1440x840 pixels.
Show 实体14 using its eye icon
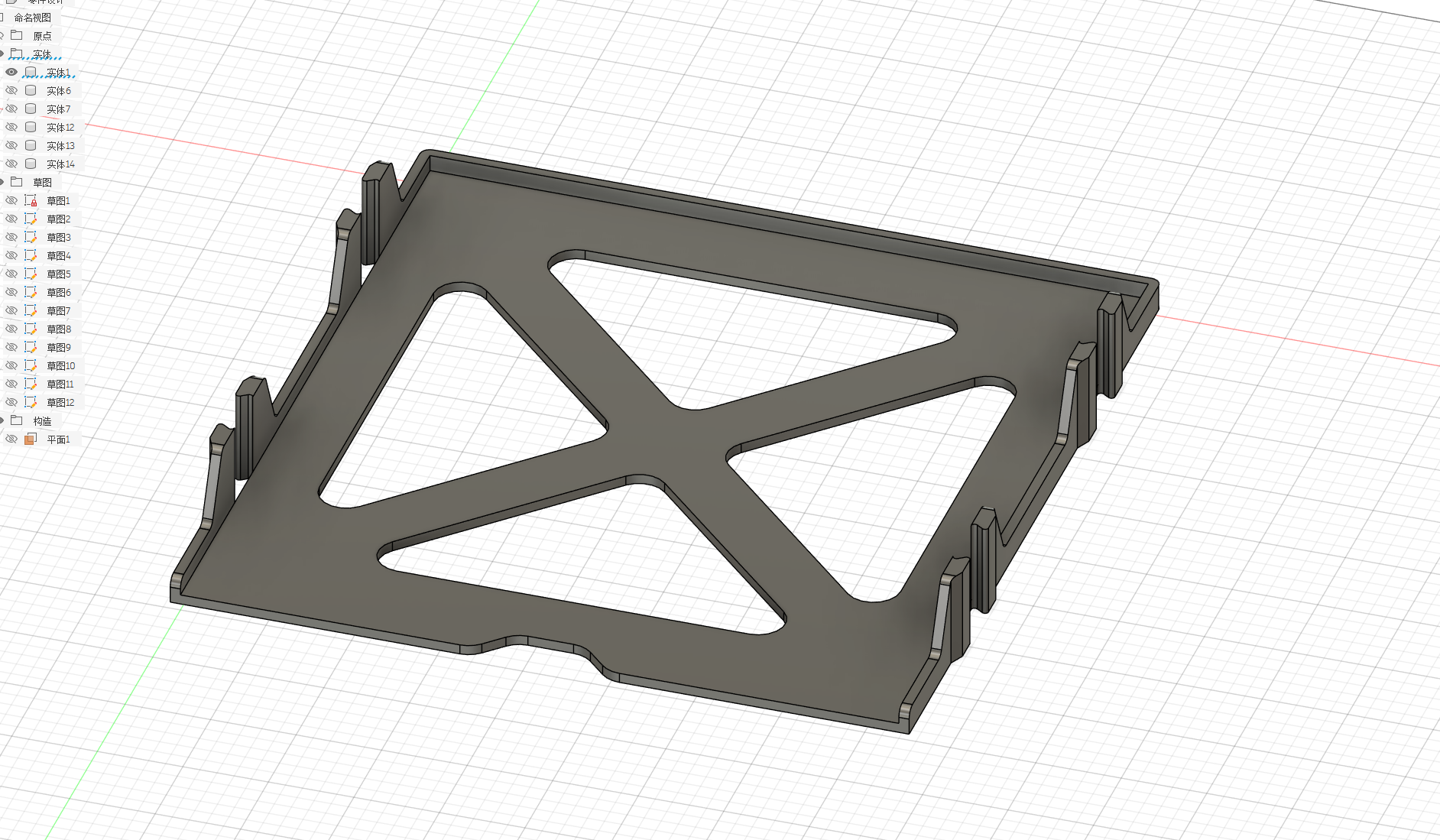pyautogui.click(x=11, y=164)
